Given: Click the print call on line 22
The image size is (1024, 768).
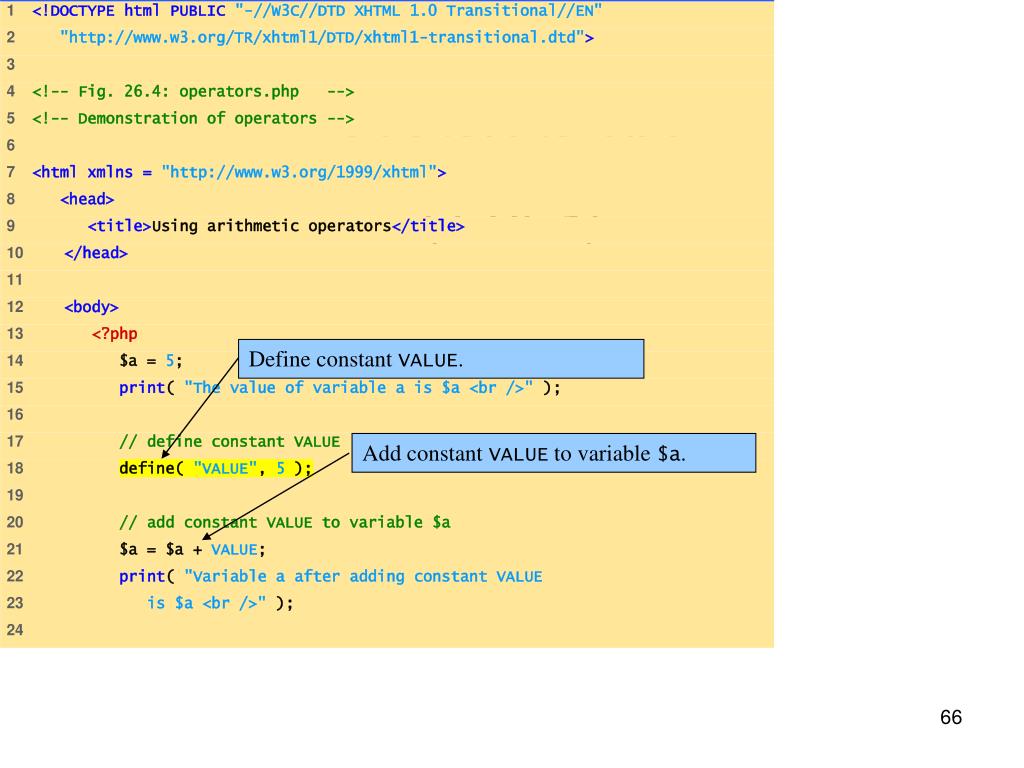Looking at the screenshot, I should click(330, 577).
